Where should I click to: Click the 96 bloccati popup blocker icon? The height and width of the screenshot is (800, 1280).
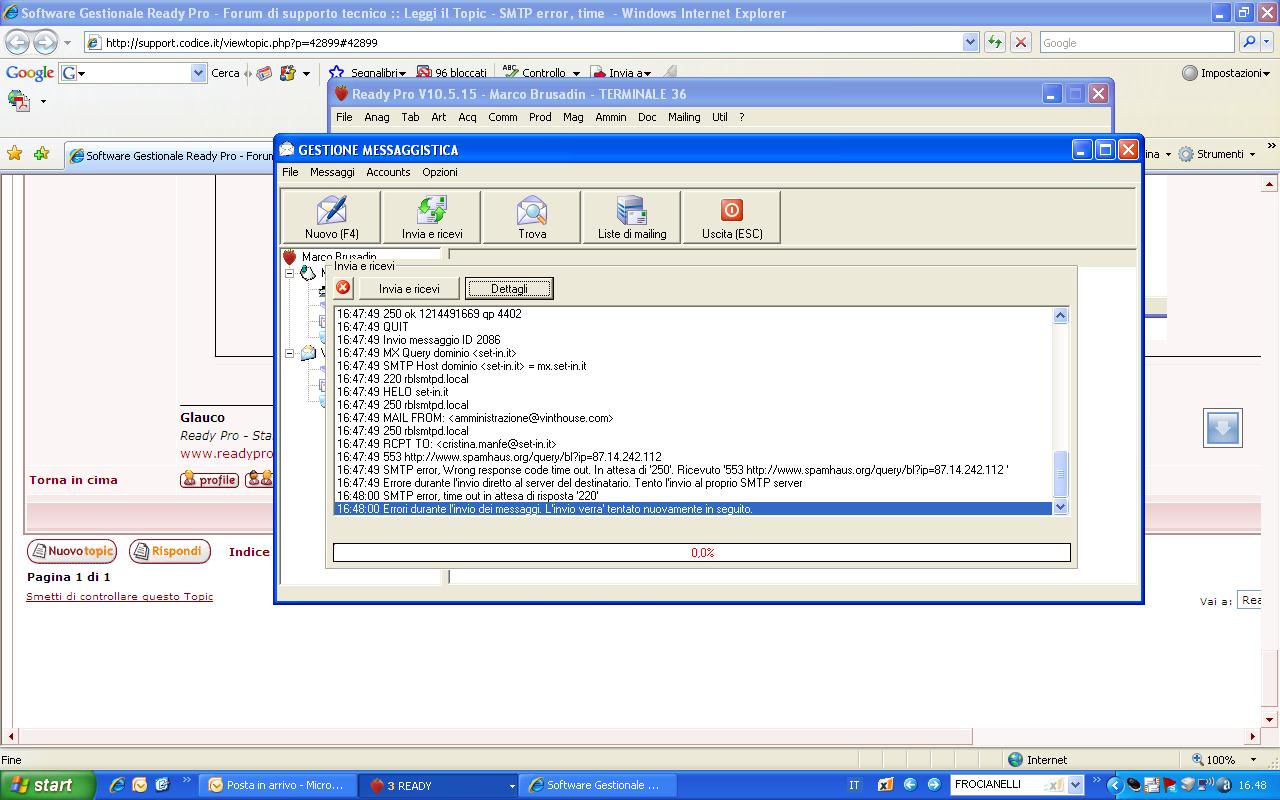[424, 73]
